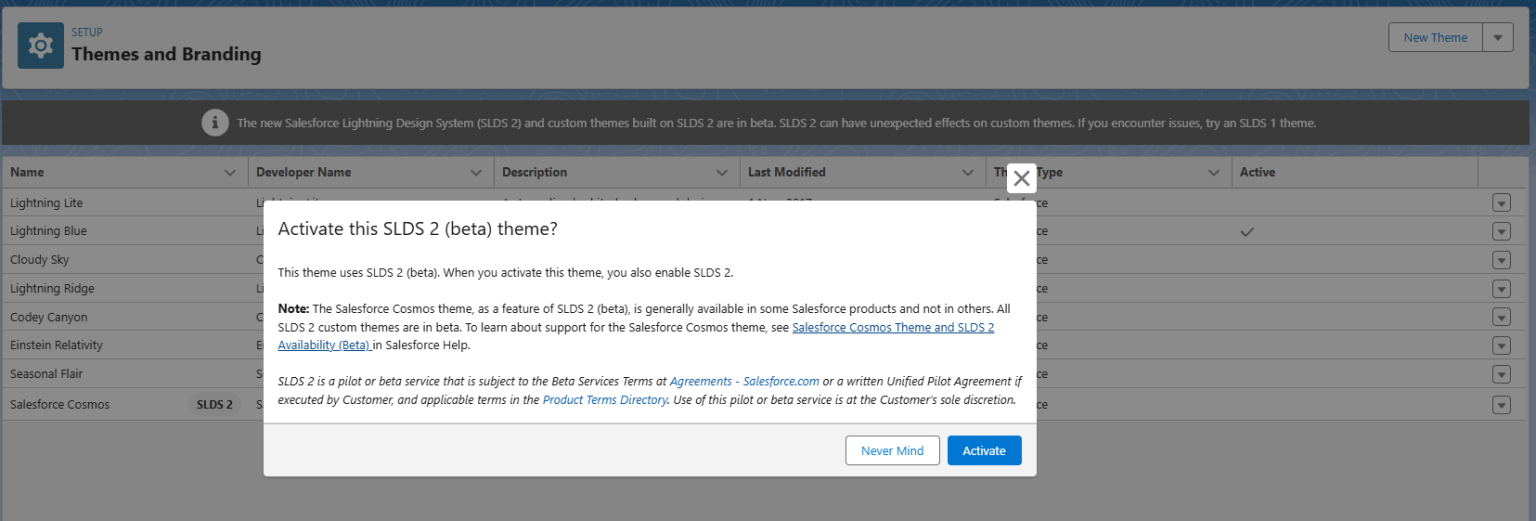This screenshot has height=521, width=1536.
Task: Open Salesforce Cosmos Theme and SLDS 2 Availability link
Action: (x=892, y=327)
